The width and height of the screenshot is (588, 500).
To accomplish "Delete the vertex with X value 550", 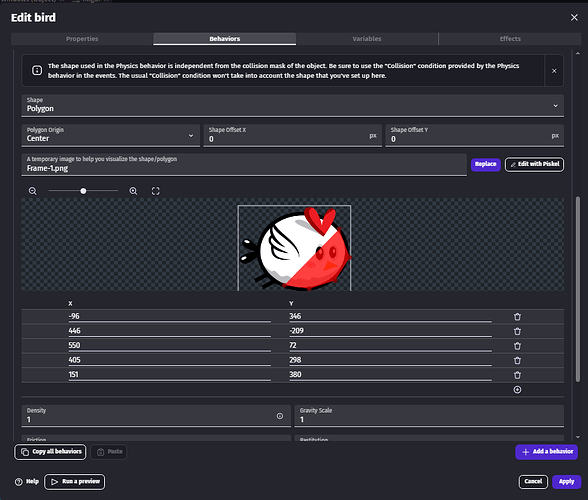I will point(517,345).
